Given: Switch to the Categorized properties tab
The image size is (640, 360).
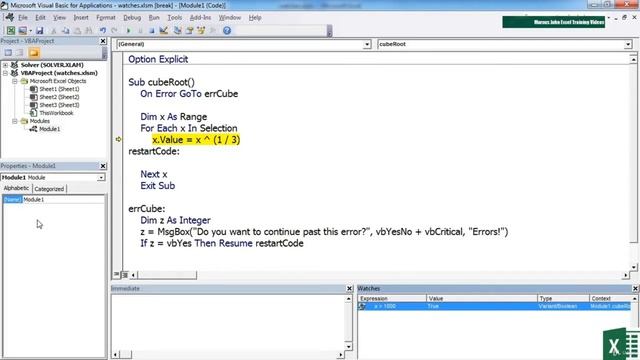Looking at the screenshot, I should click(49, 189).
